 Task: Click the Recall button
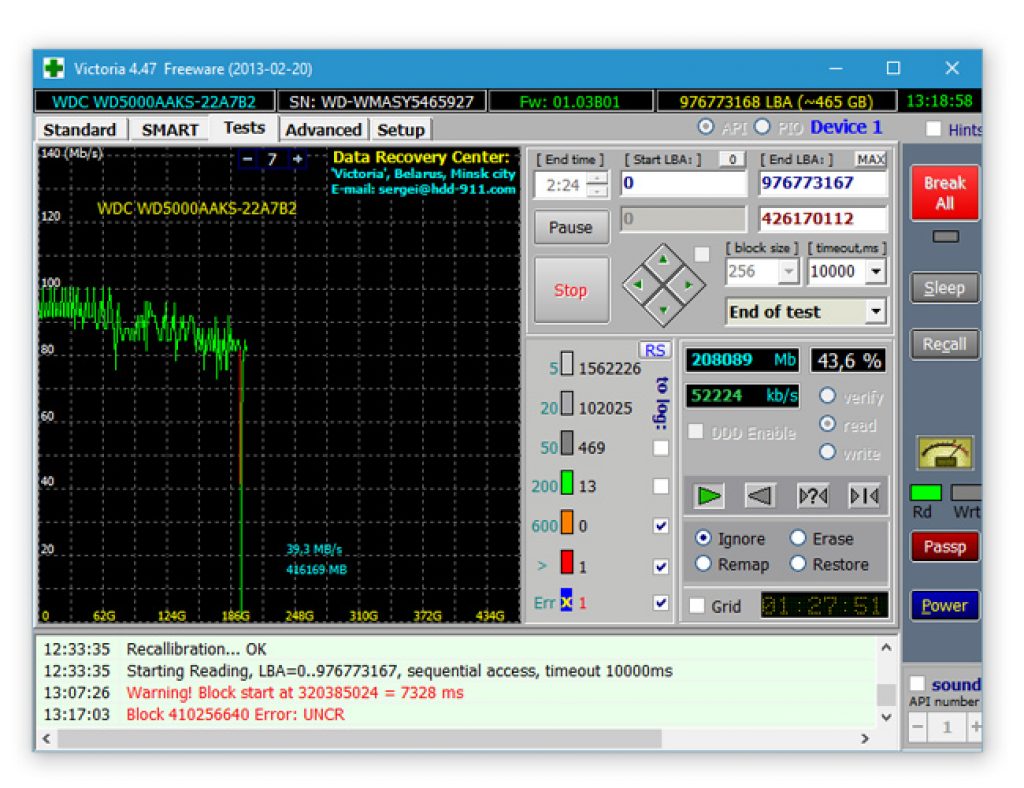(x=944, y=344)
